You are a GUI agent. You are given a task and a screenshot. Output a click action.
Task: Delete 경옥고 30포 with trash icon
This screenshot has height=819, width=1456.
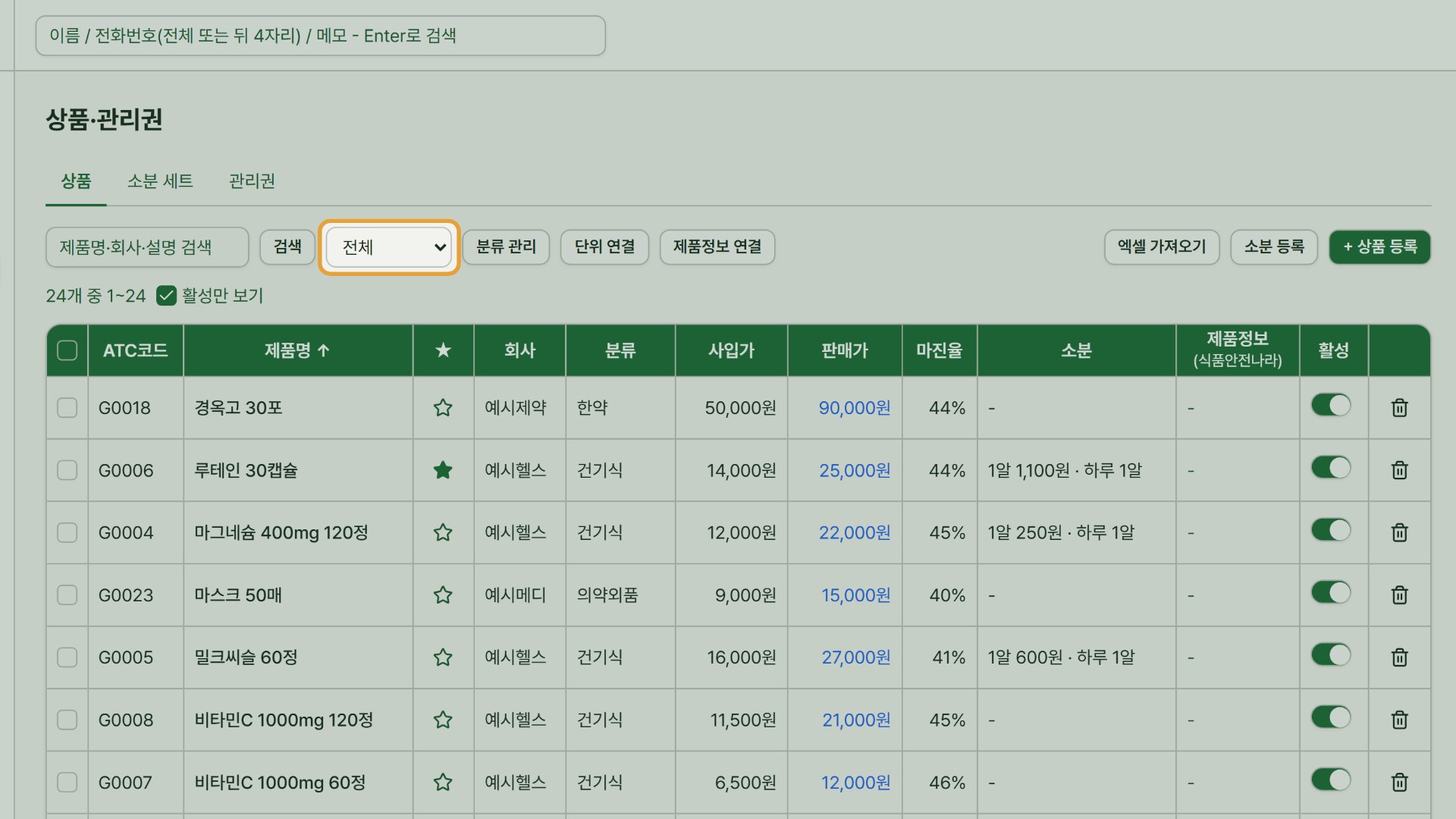pyautogui.click(x=1400, y=408)
